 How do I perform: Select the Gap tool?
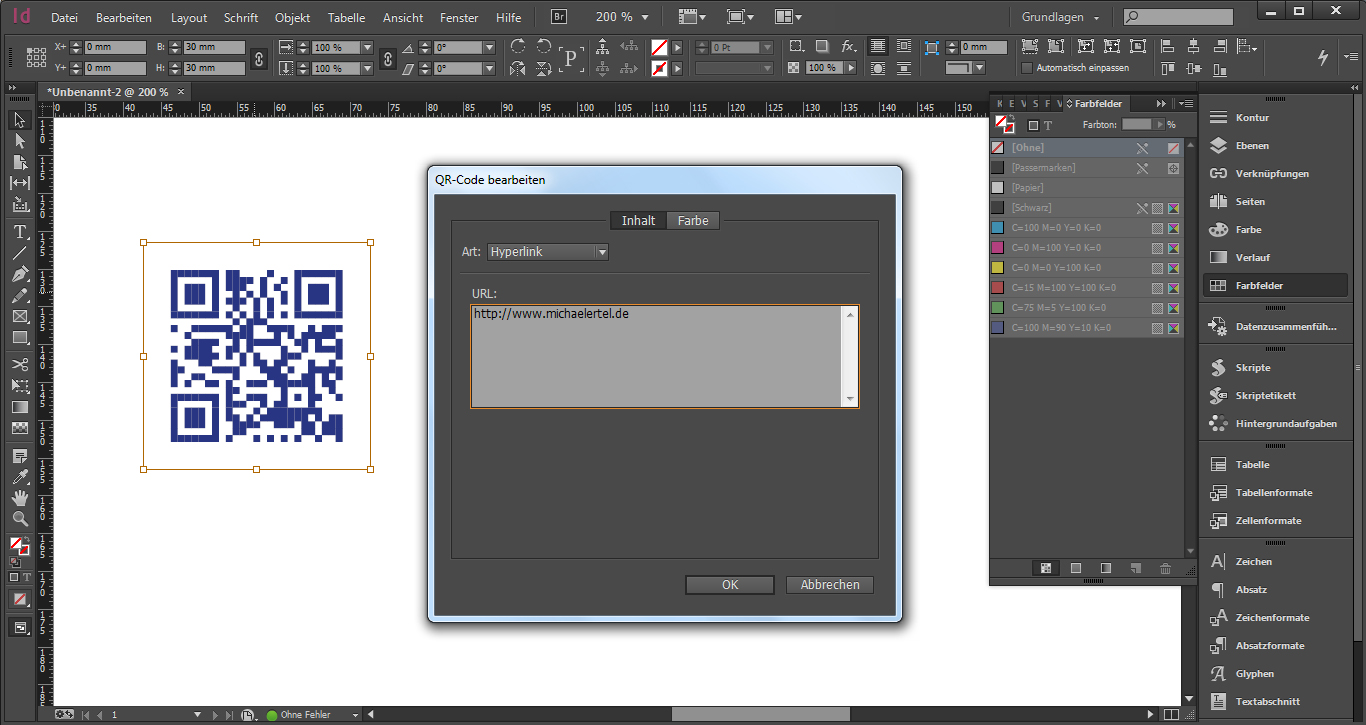(20, 183)
